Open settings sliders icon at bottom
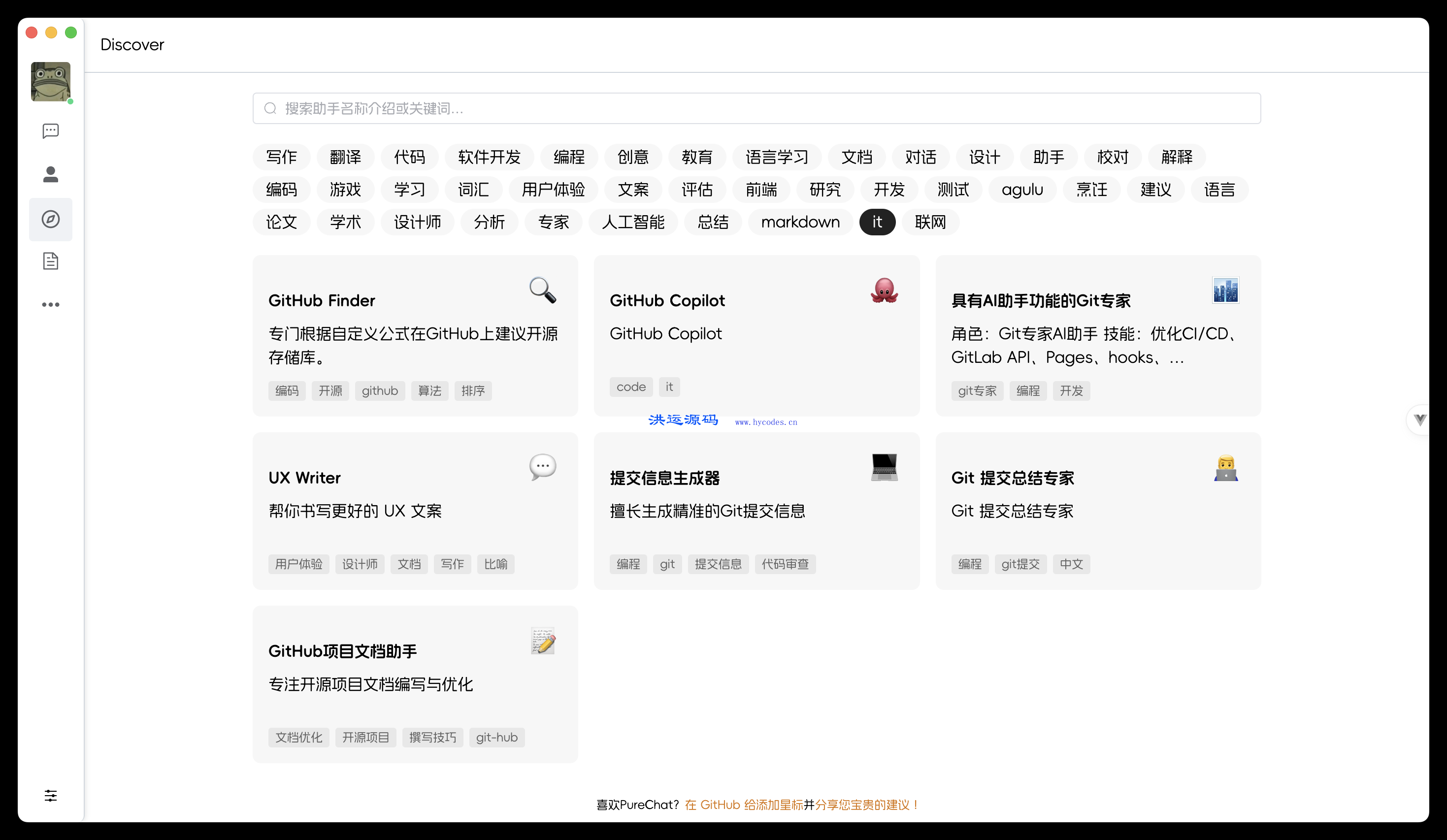This screenshot has height=840, width=1447. (51, 795)
